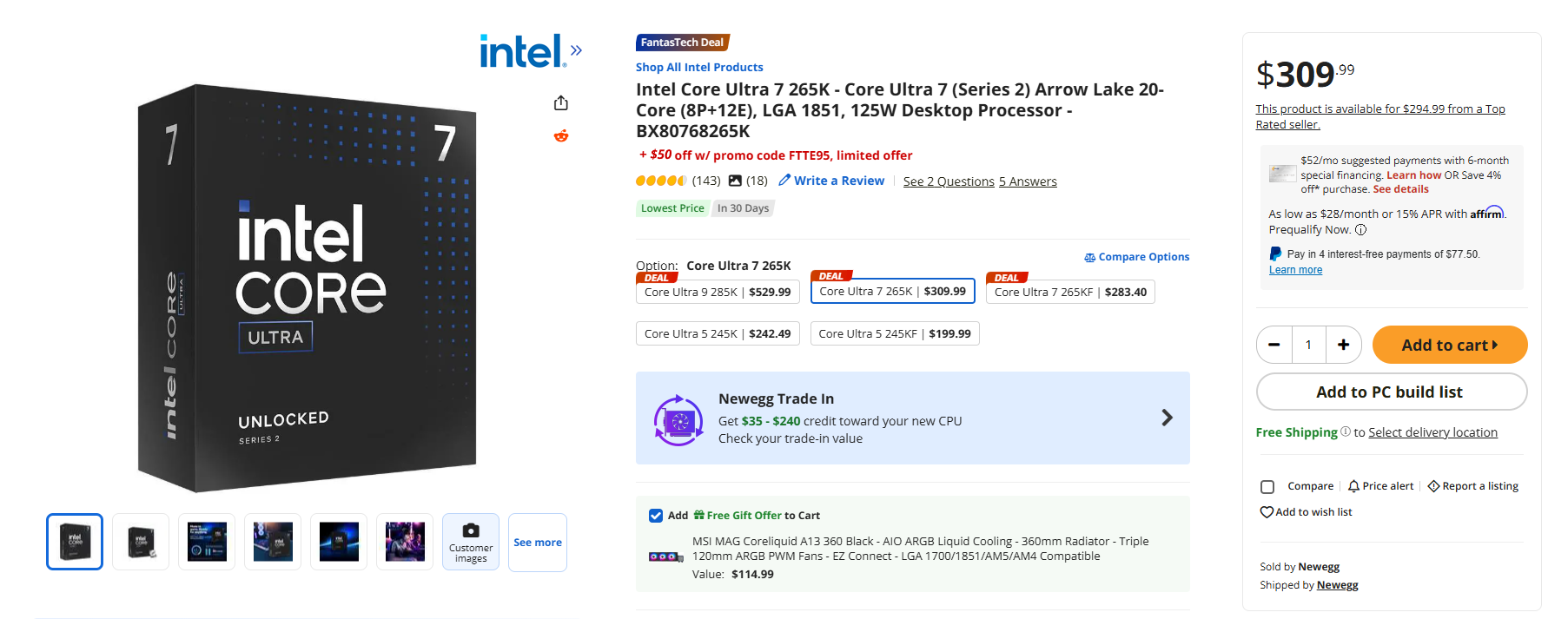Screen dimensions: 1568x619
Task: Click the share icon next to the product image
Action: 560,102
